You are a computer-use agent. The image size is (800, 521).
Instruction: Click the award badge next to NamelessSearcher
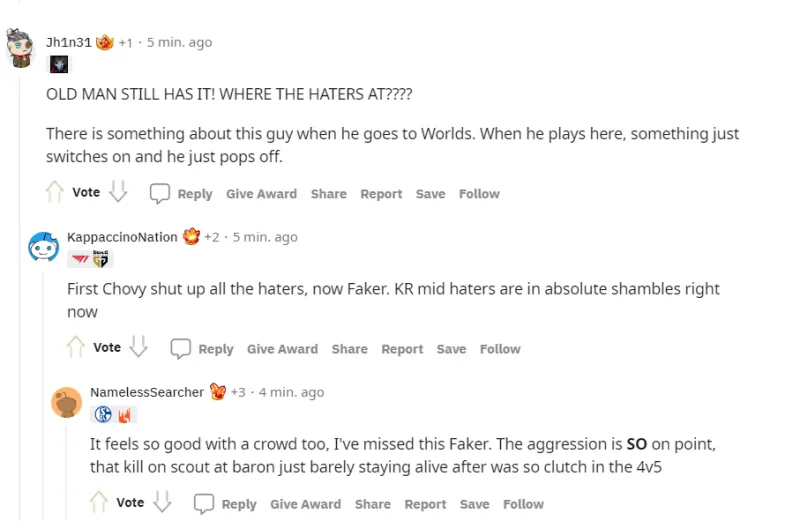coord(218,392)
